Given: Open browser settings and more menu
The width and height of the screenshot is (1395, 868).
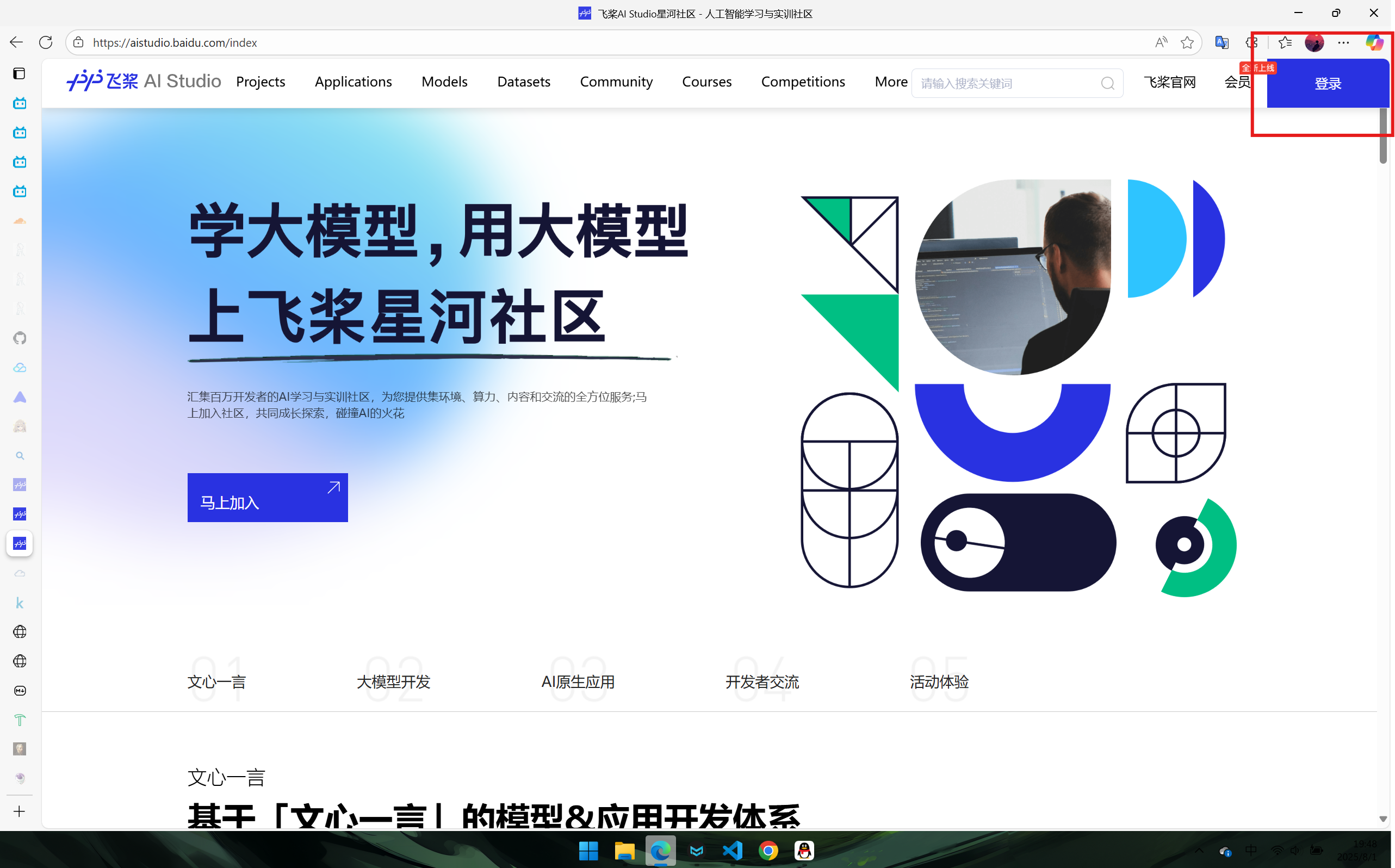Looking at the screenshot, I should (1343, 42).
